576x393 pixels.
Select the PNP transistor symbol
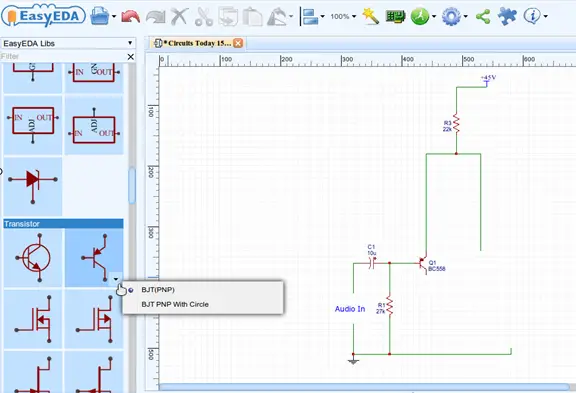pos(94,258)
